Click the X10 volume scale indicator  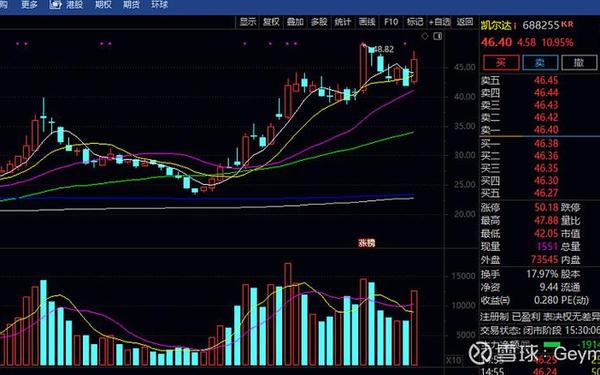(x=453, y=360)
